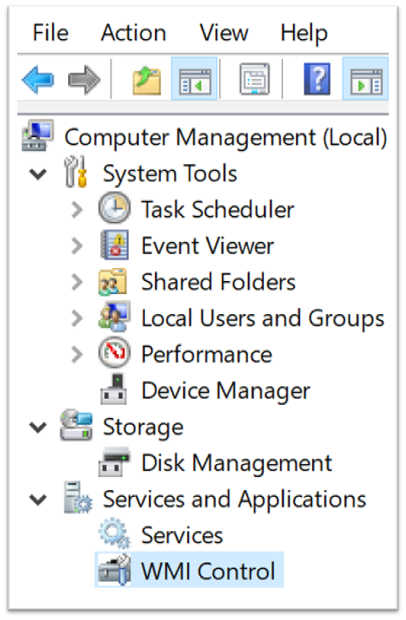Viewport: 406px width, 620px height.
Task: Click the Local Users and Groups icon
Action: 114,317
